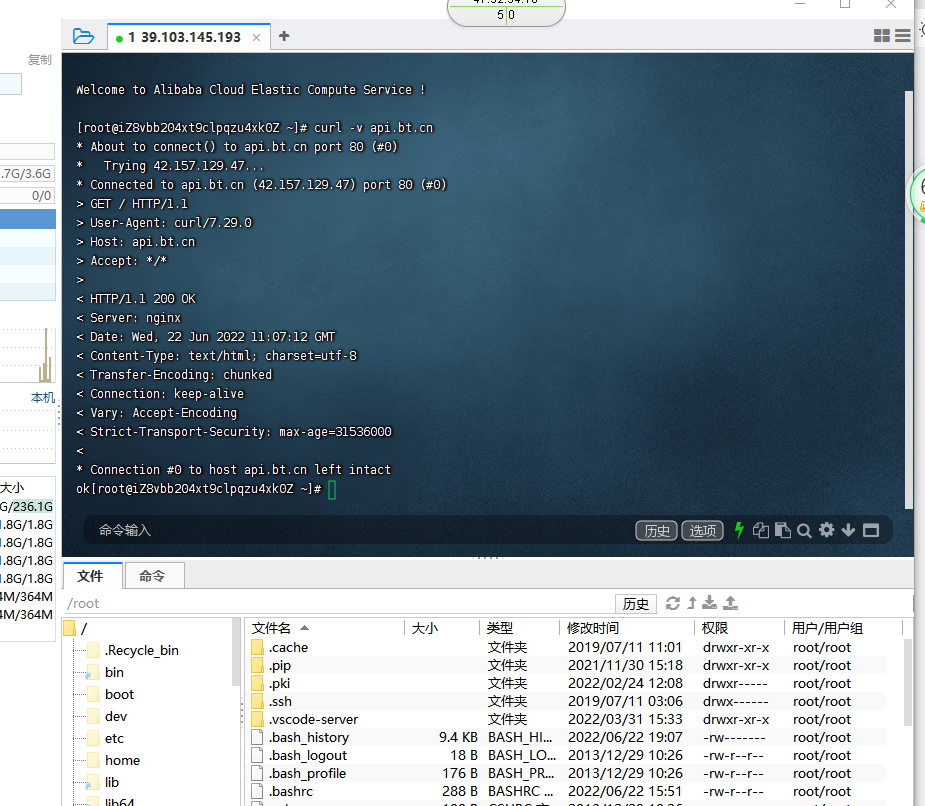Open terminal 选项 button
The image size is (925, 806).
coord(703,530)
